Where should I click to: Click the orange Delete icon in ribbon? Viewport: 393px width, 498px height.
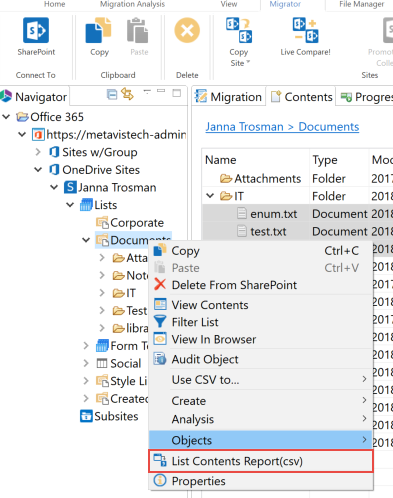click(x=187, y=30)
